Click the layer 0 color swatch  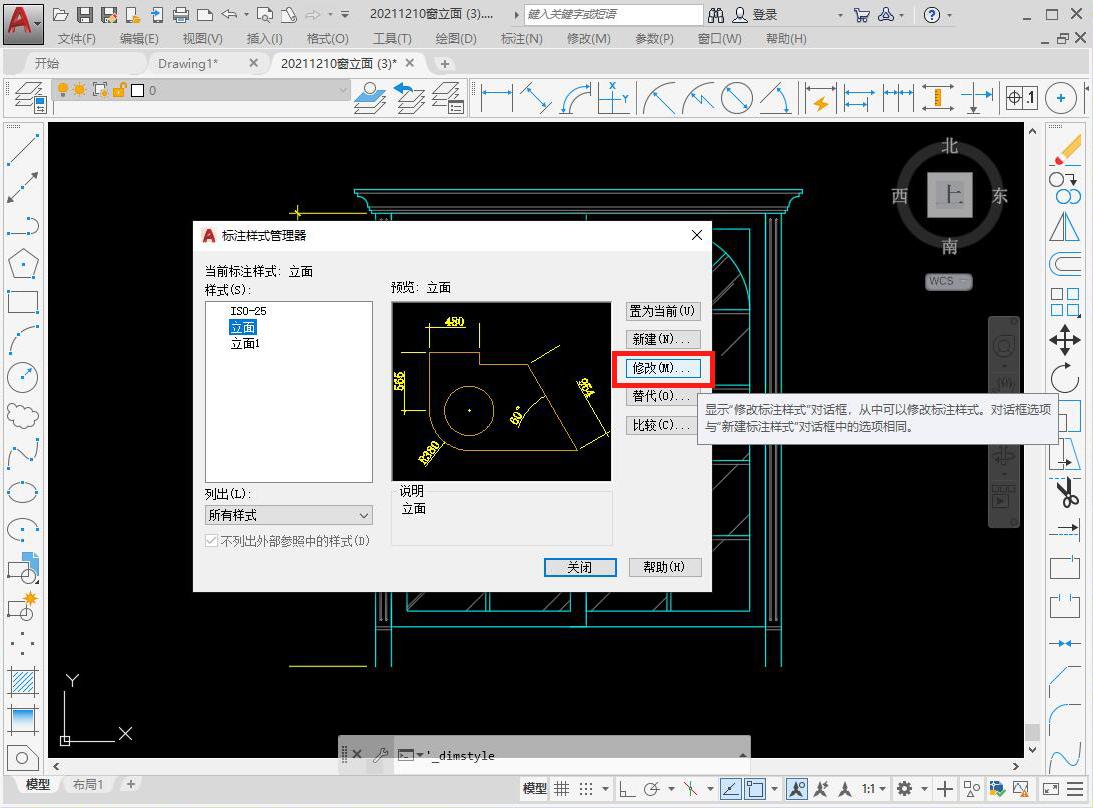(x=137, y=90)
